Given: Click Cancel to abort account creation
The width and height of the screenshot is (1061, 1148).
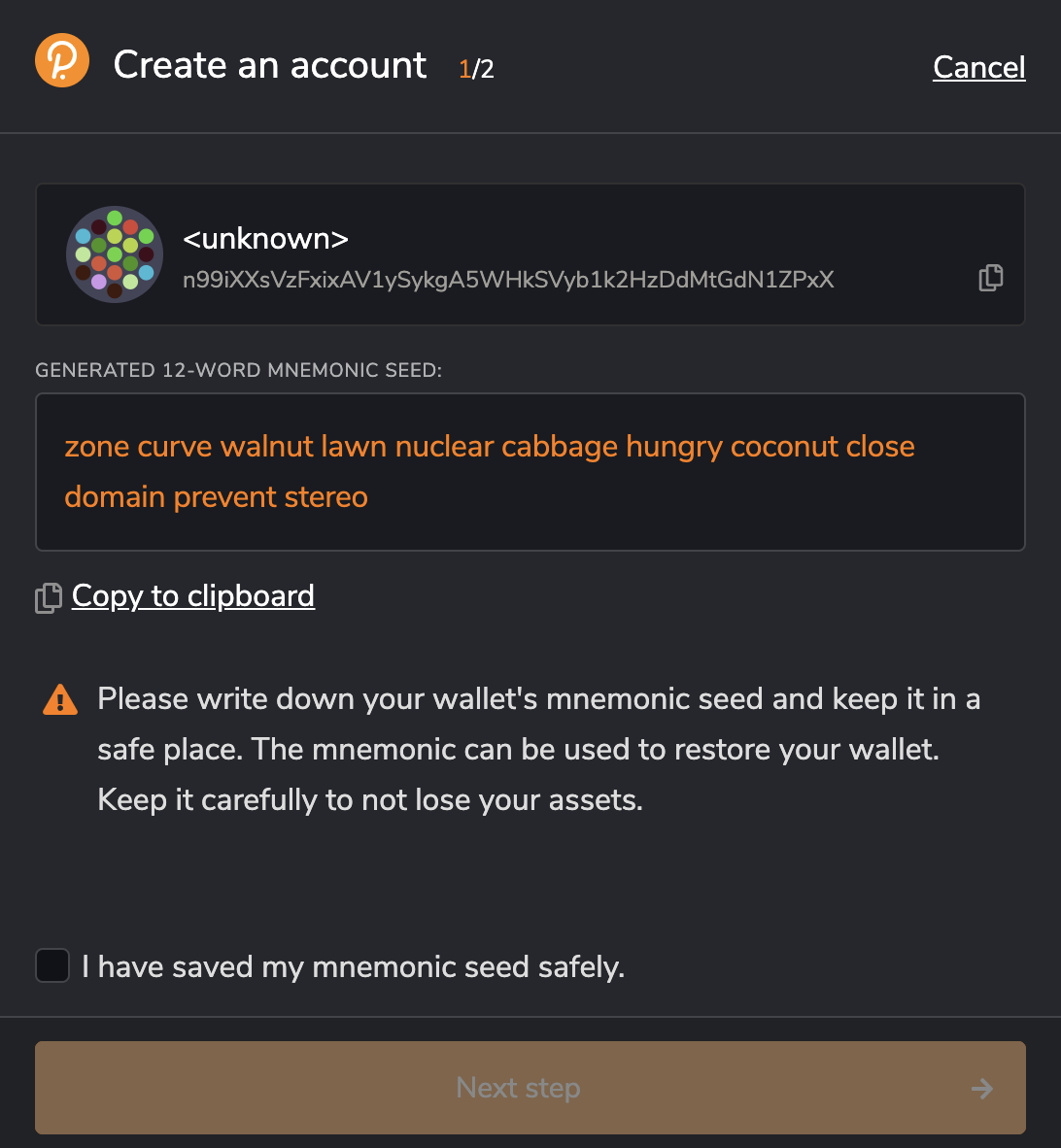Looking at the screenshot, I should tap(978, 67).
